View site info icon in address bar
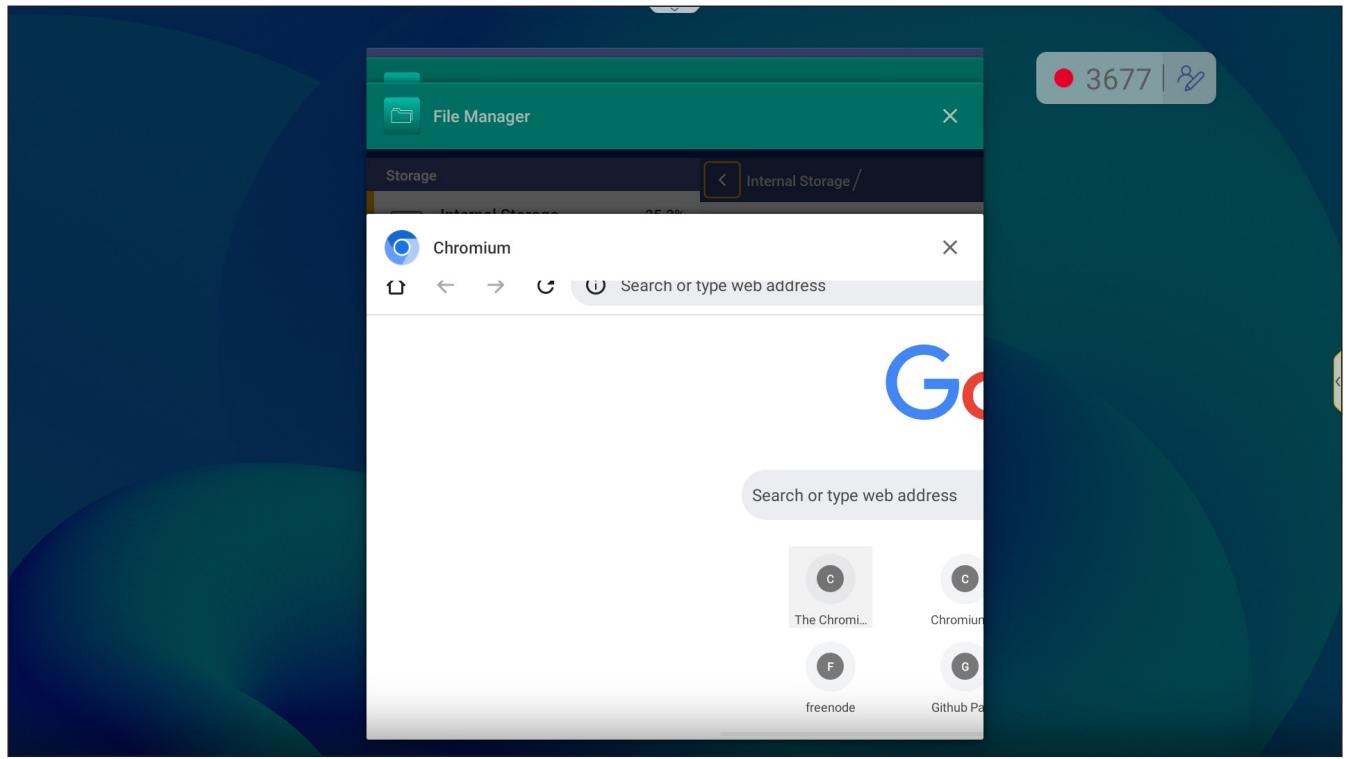 click(596, 286)
